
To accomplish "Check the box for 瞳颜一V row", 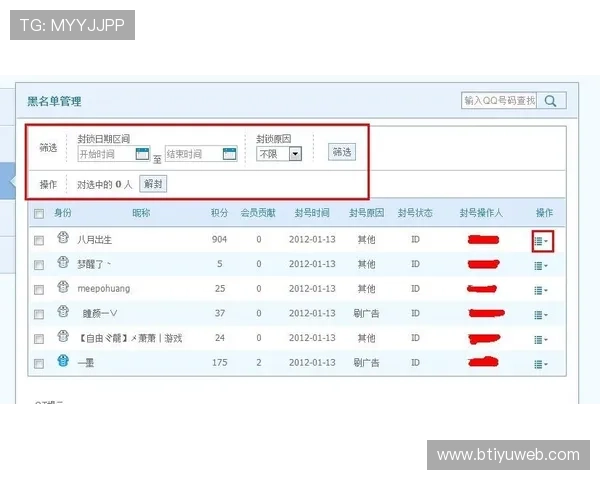I will 39,314.
